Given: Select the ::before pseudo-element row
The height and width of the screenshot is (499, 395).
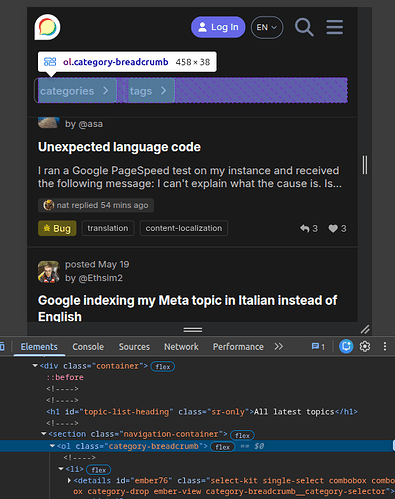Looking at the screenshot, I should tap(65, 377).
